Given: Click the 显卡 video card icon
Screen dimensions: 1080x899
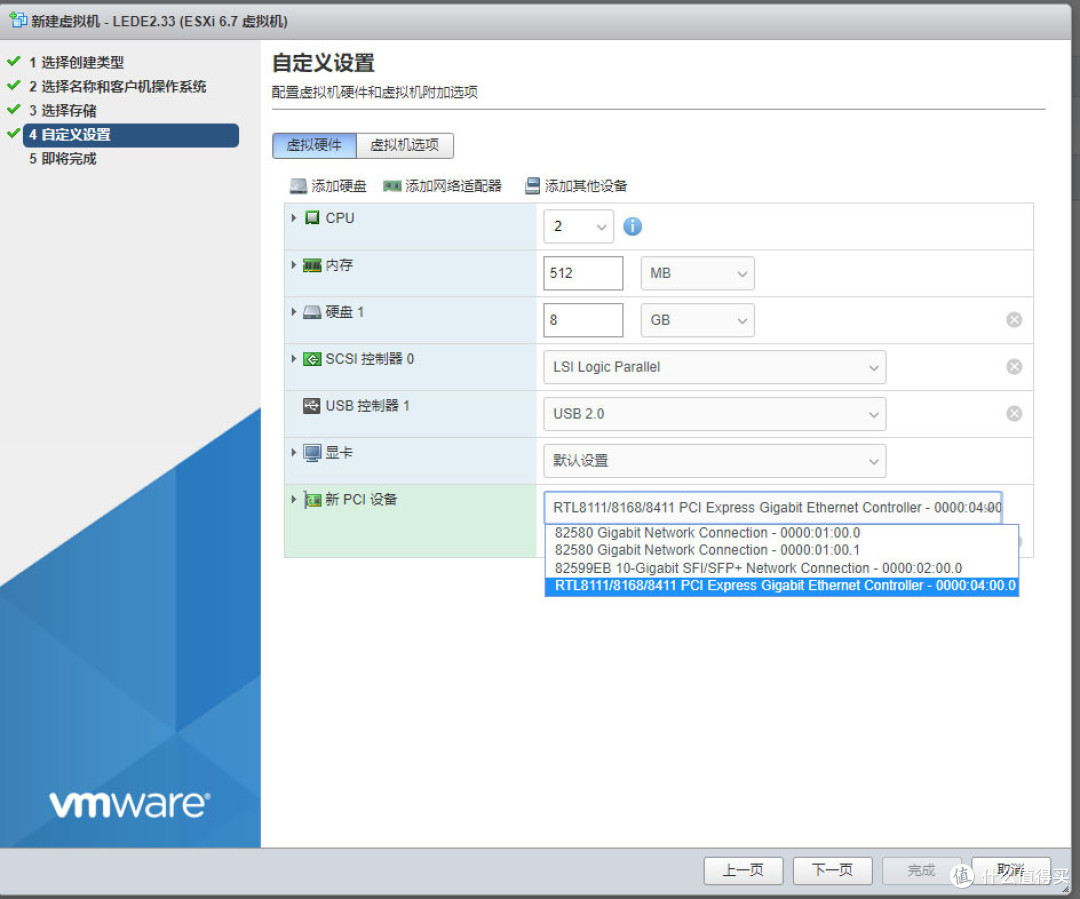Looking at the screenshot, I should point(313,452).
